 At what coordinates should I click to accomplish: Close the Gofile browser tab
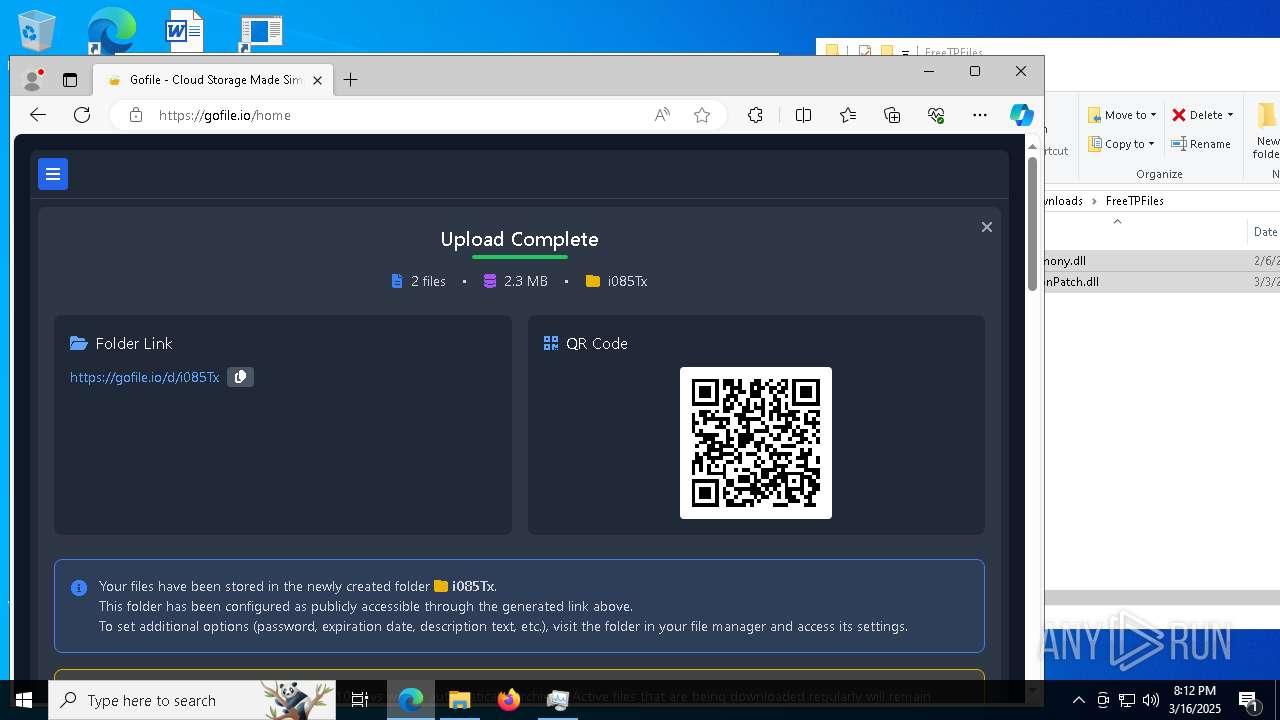pos(318,80)
